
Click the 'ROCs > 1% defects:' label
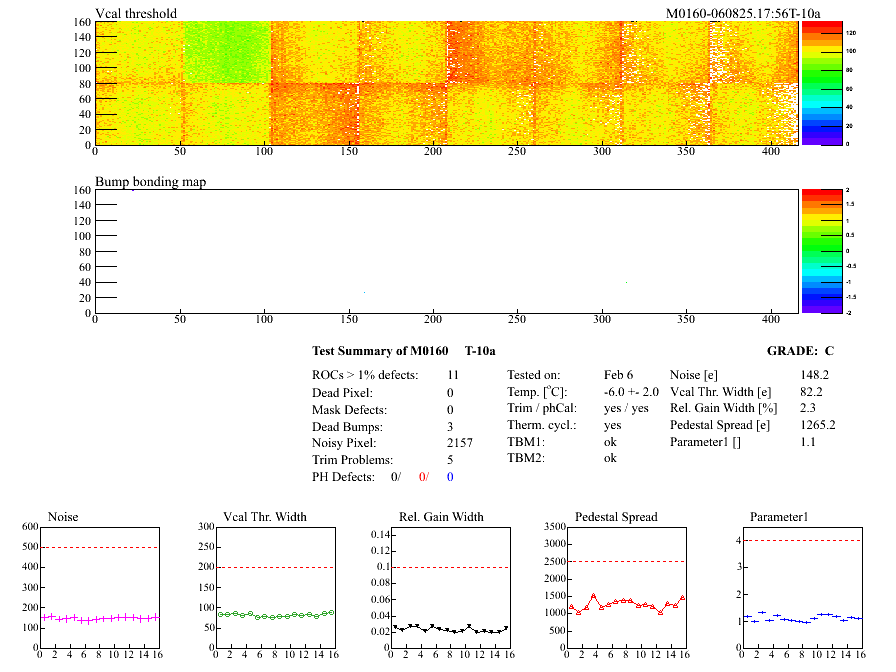[x=364, y=374]
